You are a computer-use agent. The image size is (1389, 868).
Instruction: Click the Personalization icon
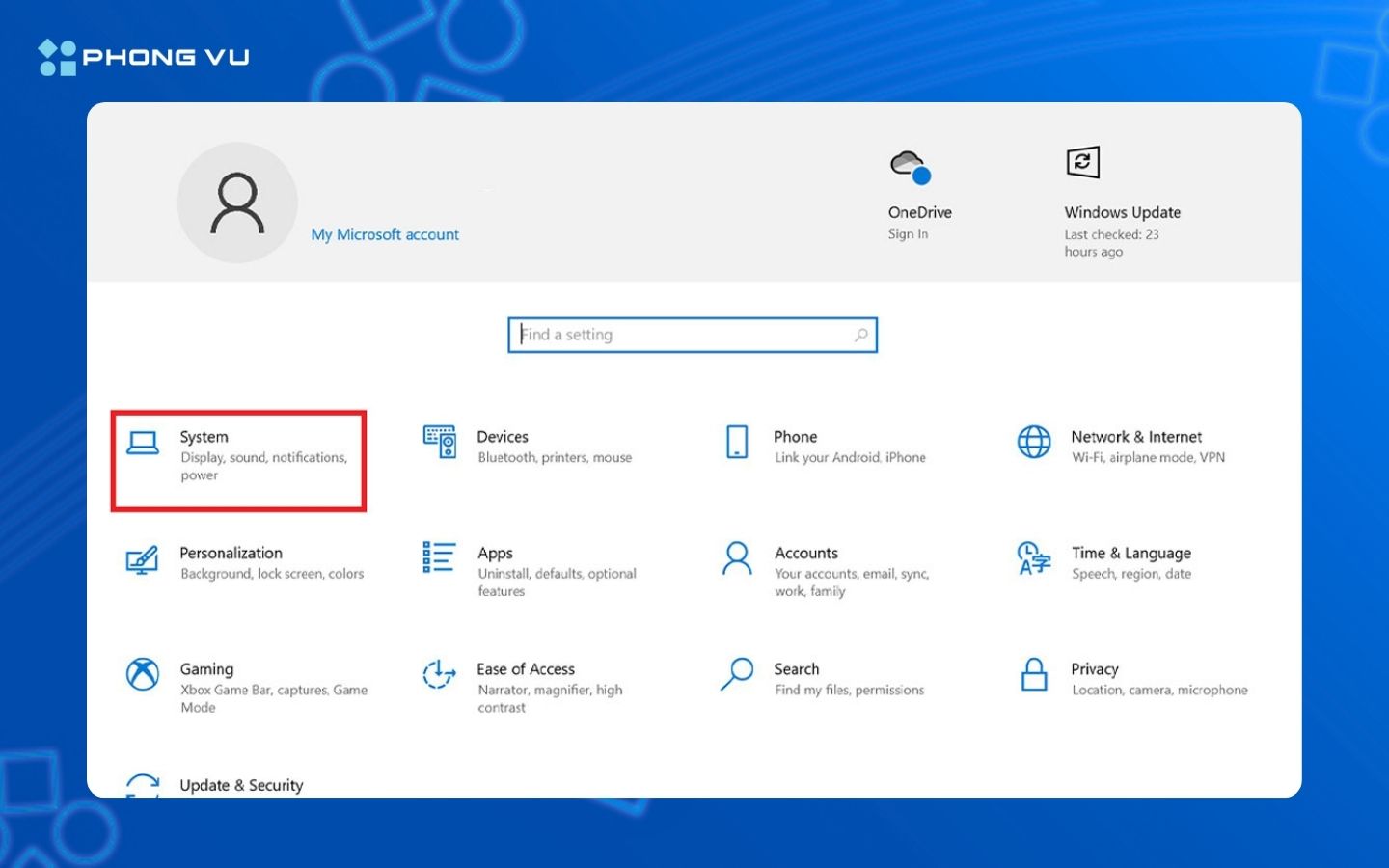[x=143, y=559]
